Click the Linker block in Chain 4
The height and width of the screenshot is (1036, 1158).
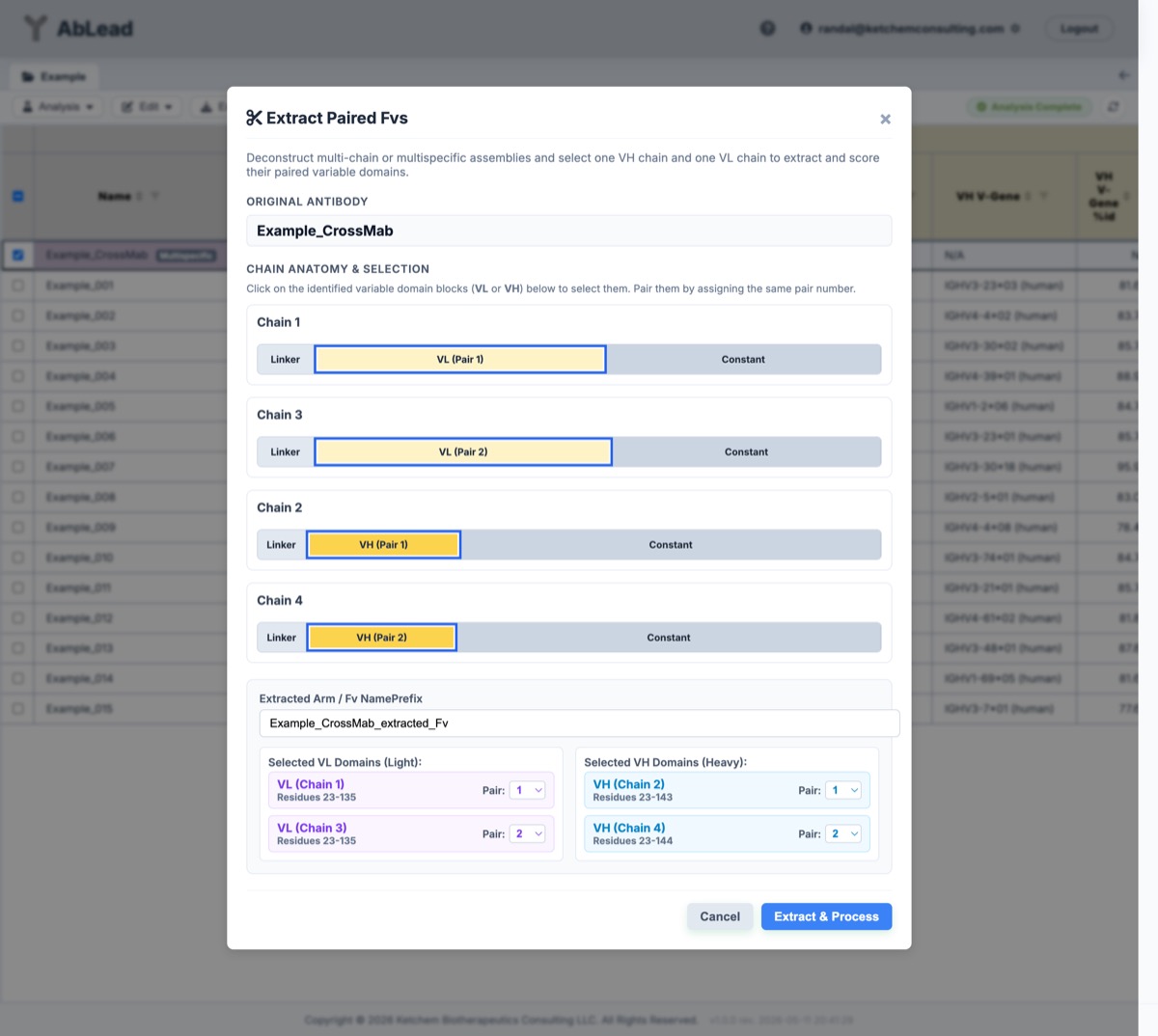pyautogui.click(x=282, y=637)
